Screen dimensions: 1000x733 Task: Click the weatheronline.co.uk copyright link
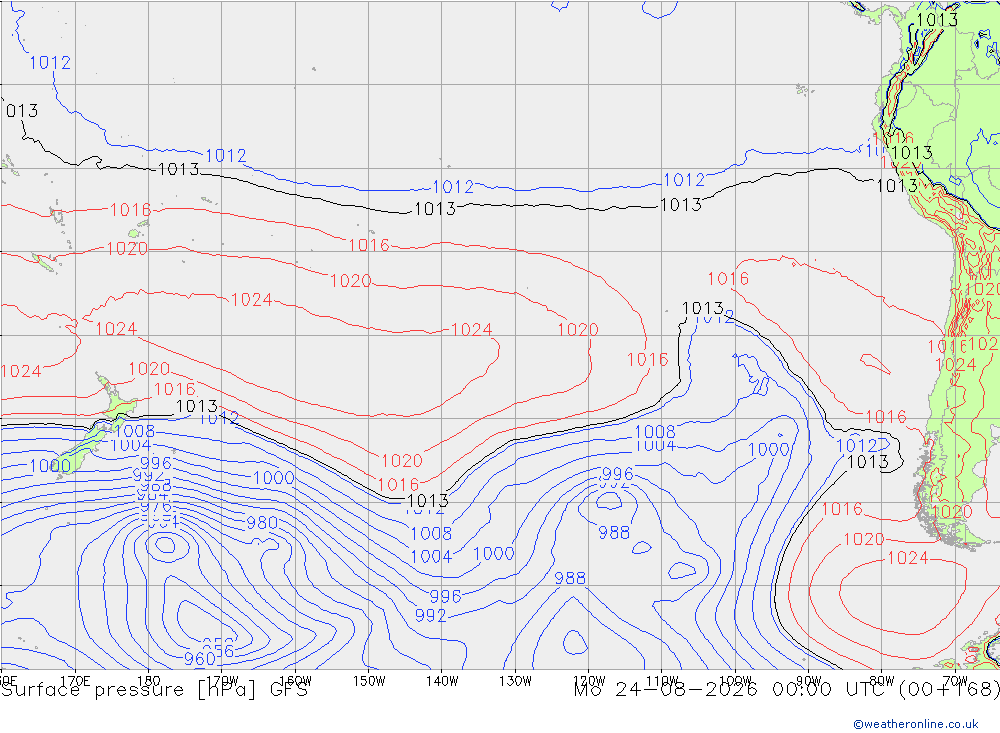click(916, 724)
